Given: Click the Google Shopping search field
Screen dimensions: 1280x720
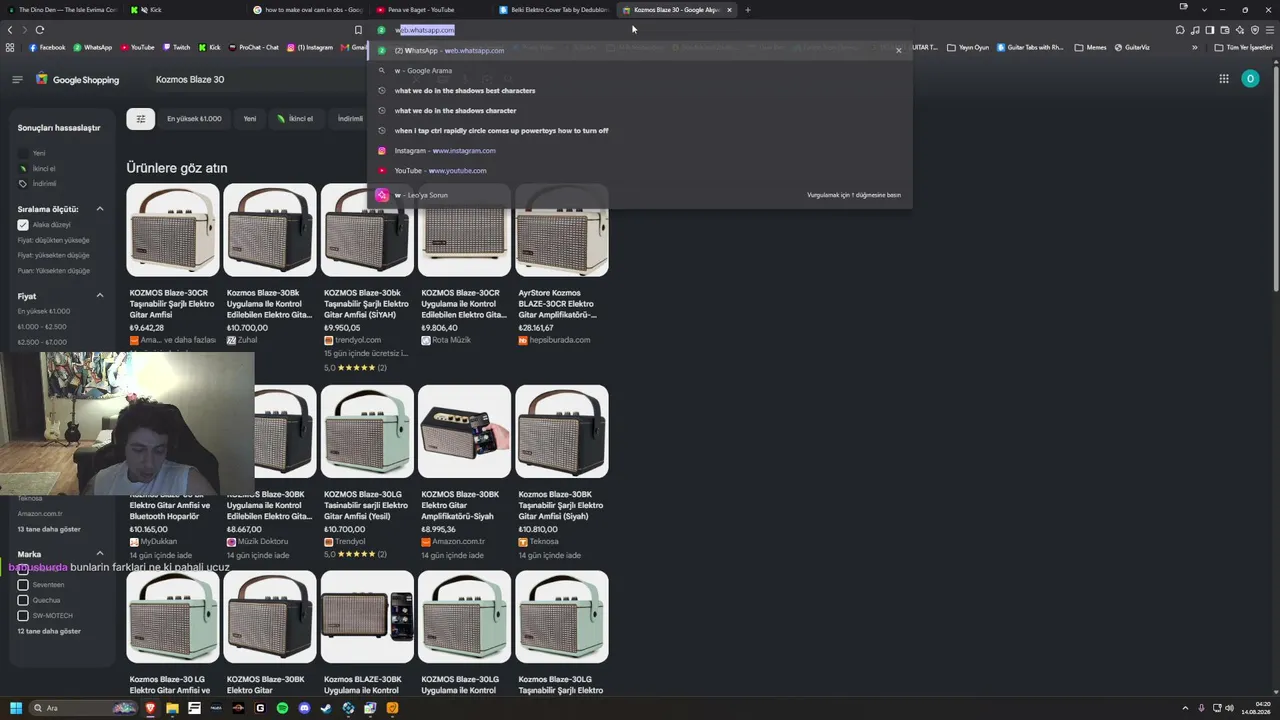Looking at the screenshot, I should pyautogui.click(x=260, y=79).
